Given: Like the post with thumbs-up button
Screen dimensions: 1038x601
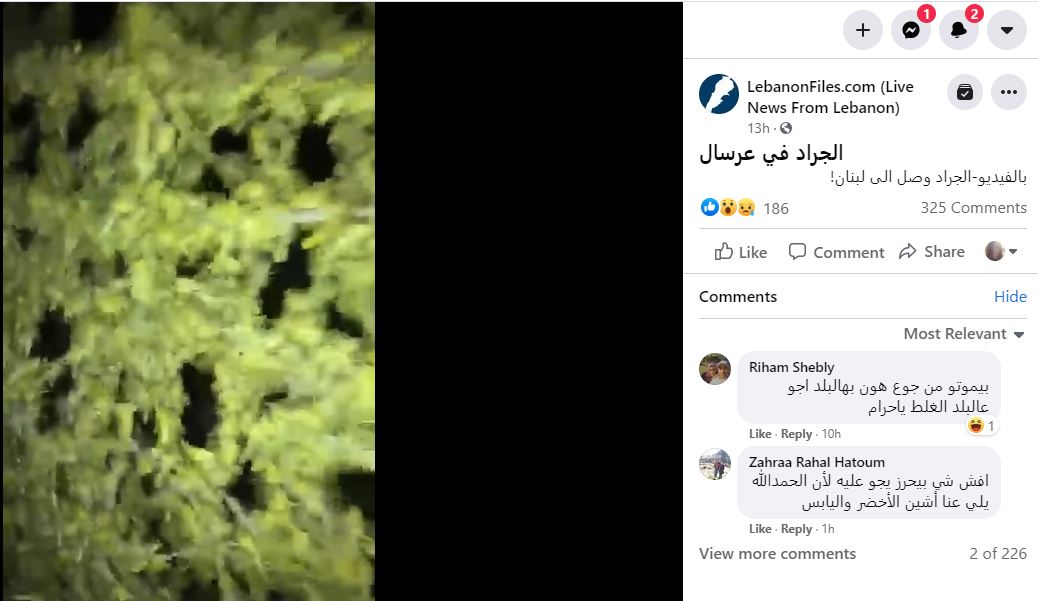Looking at the screenshot, I should pyautogui.click(x=741, y=252).
